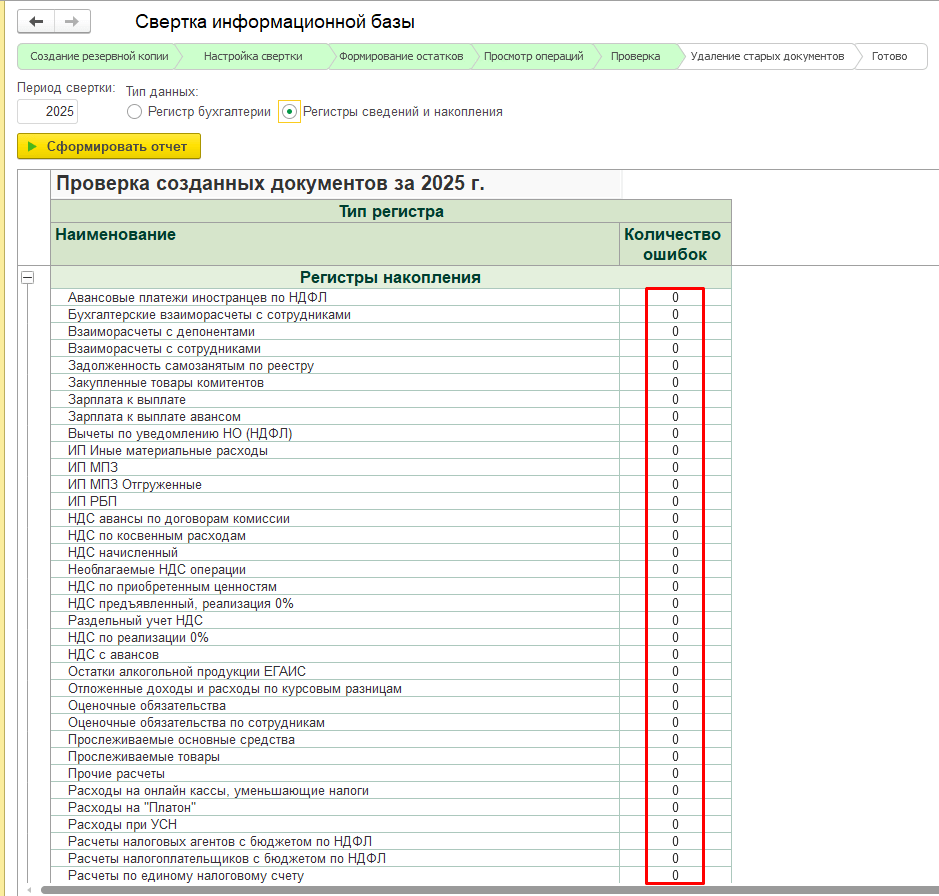Open the Создание резервной копии step
This screenshot has width=939, height=896.
[x=99, y=56]
